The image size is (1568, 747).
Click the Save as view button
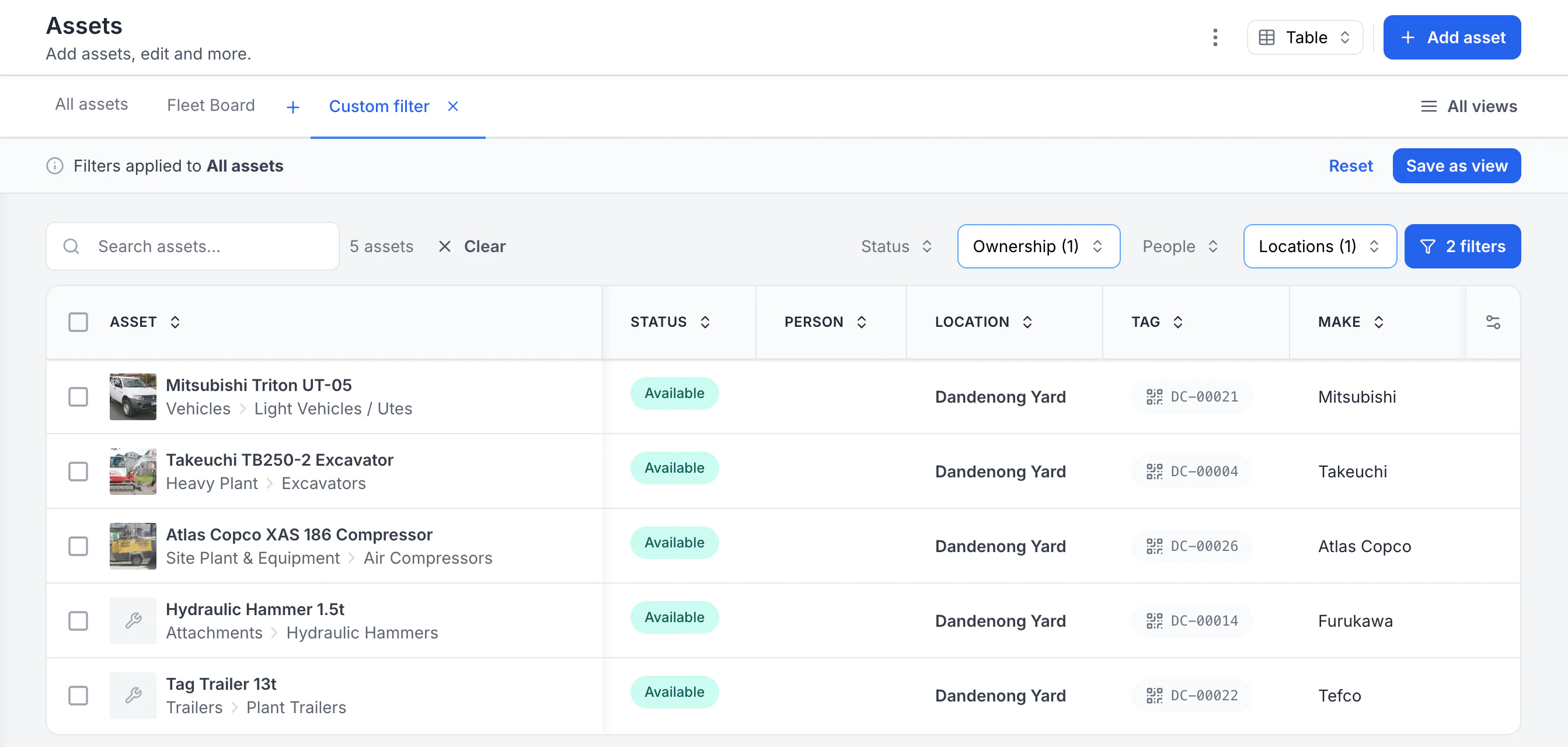pos(1456,166)
